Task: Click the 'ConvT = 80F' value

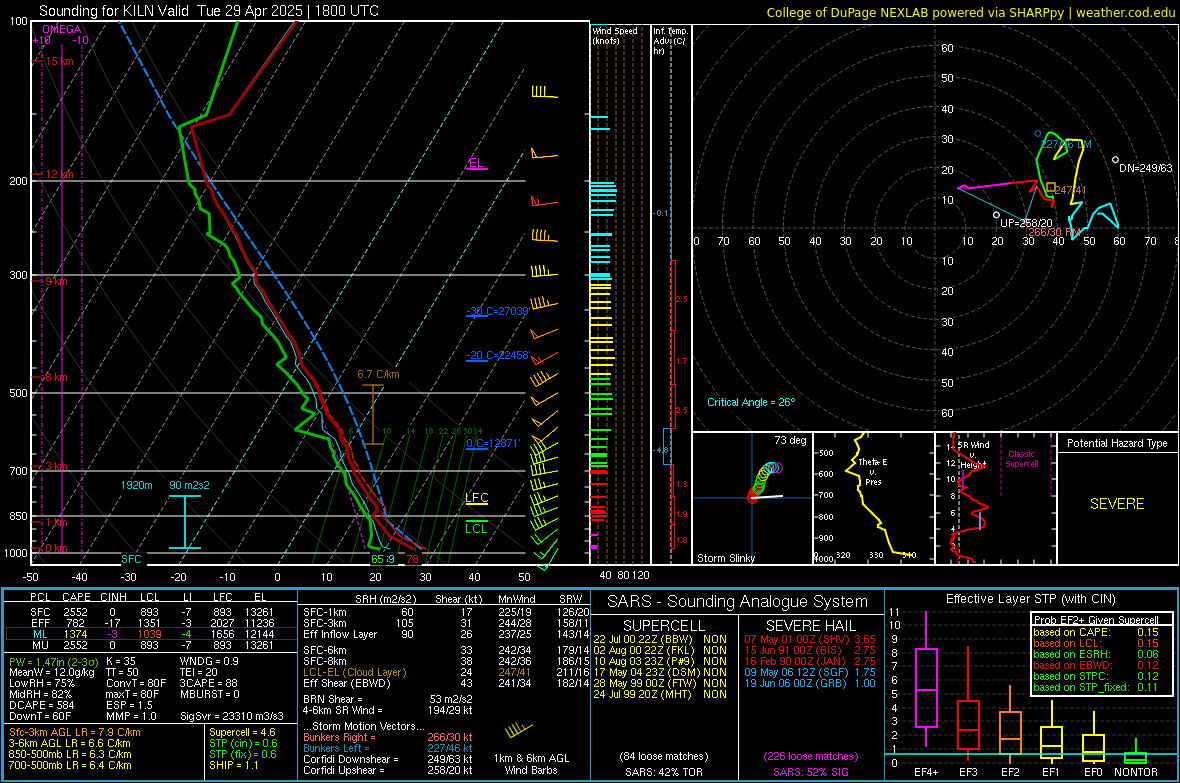Action: click(x=136, y=683)
